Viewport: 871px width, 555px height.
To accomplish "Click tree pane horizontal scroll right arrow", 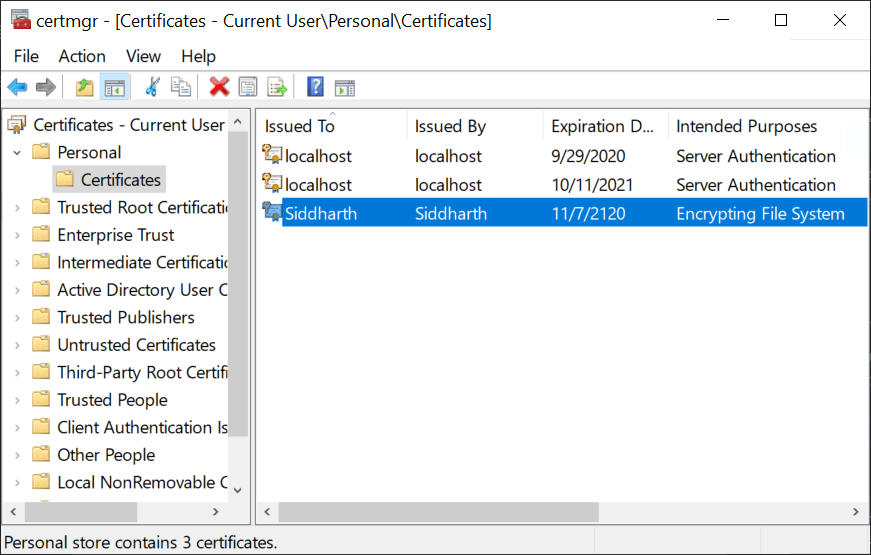I will [x=216, y=512].
